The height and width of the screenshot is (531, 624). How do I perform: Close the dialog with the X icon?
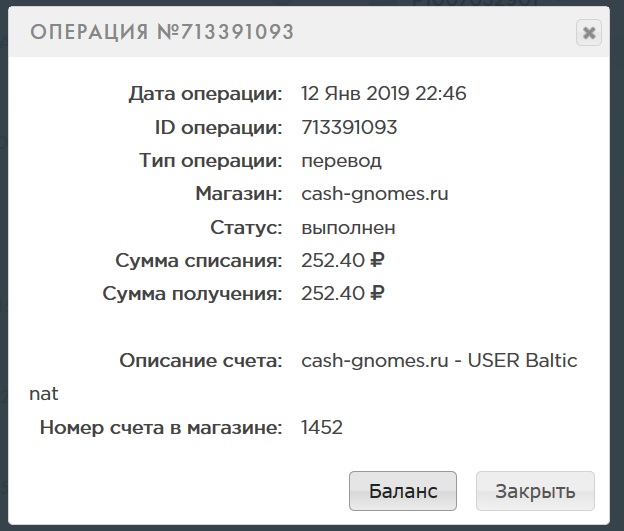589,33
